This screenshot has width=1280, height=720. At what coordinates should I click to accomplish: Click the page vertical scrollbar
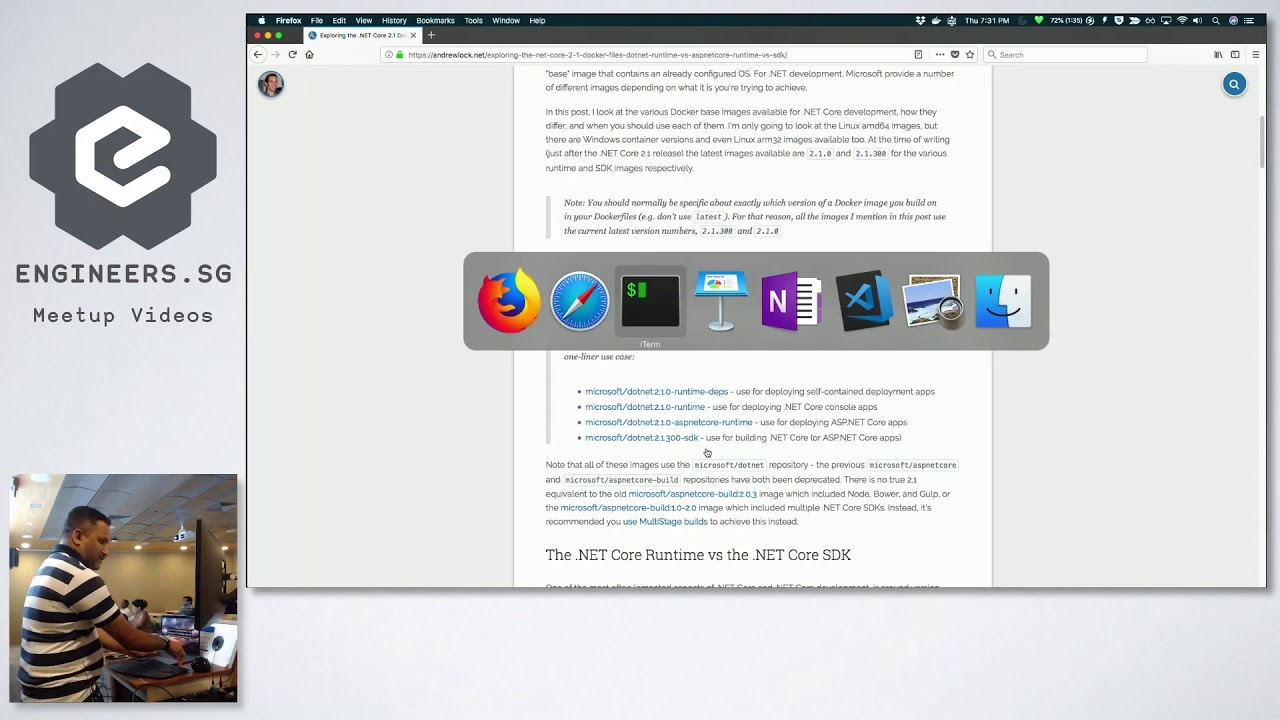tap(1262, 140)
